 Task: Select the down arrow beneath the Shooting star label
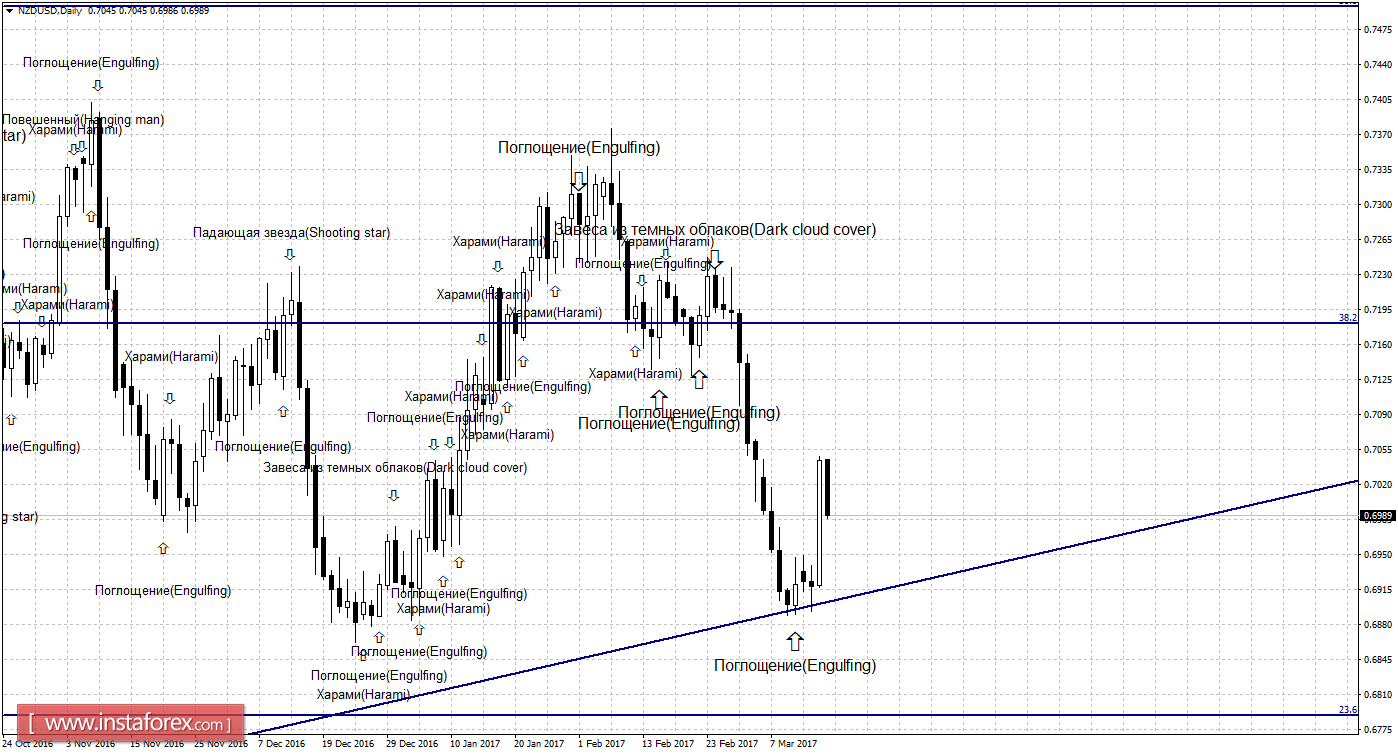(x=290, y=254)
